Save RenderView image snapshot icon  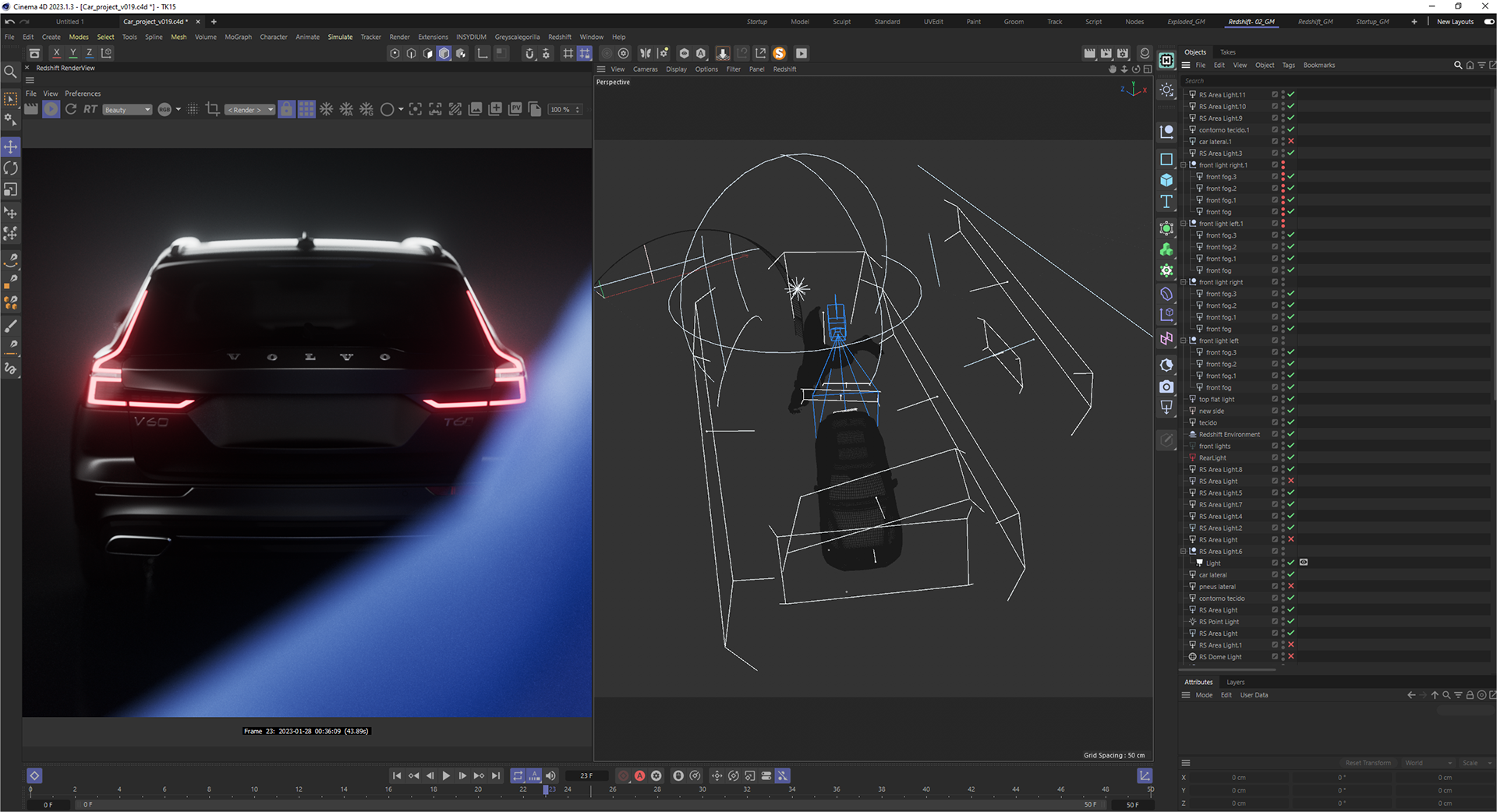pos(476,109)
